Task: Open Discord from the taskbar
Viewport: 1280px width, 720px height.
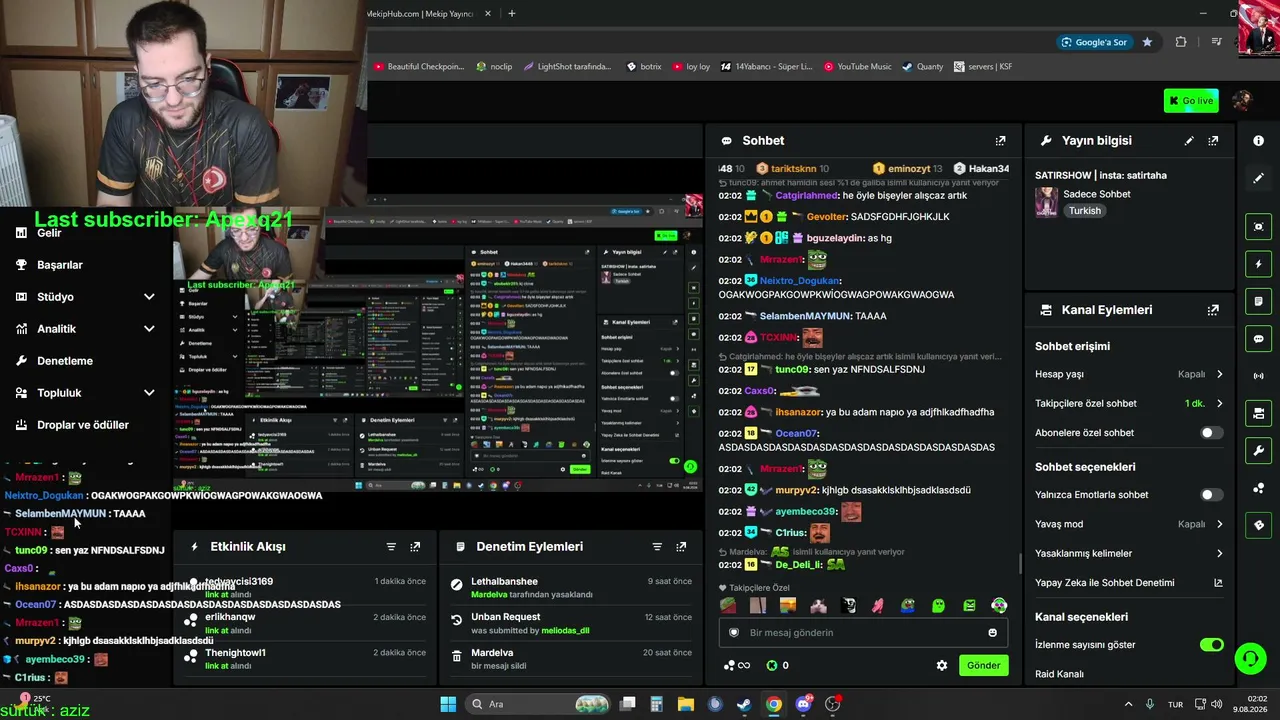Action: [x=804, y=704]
